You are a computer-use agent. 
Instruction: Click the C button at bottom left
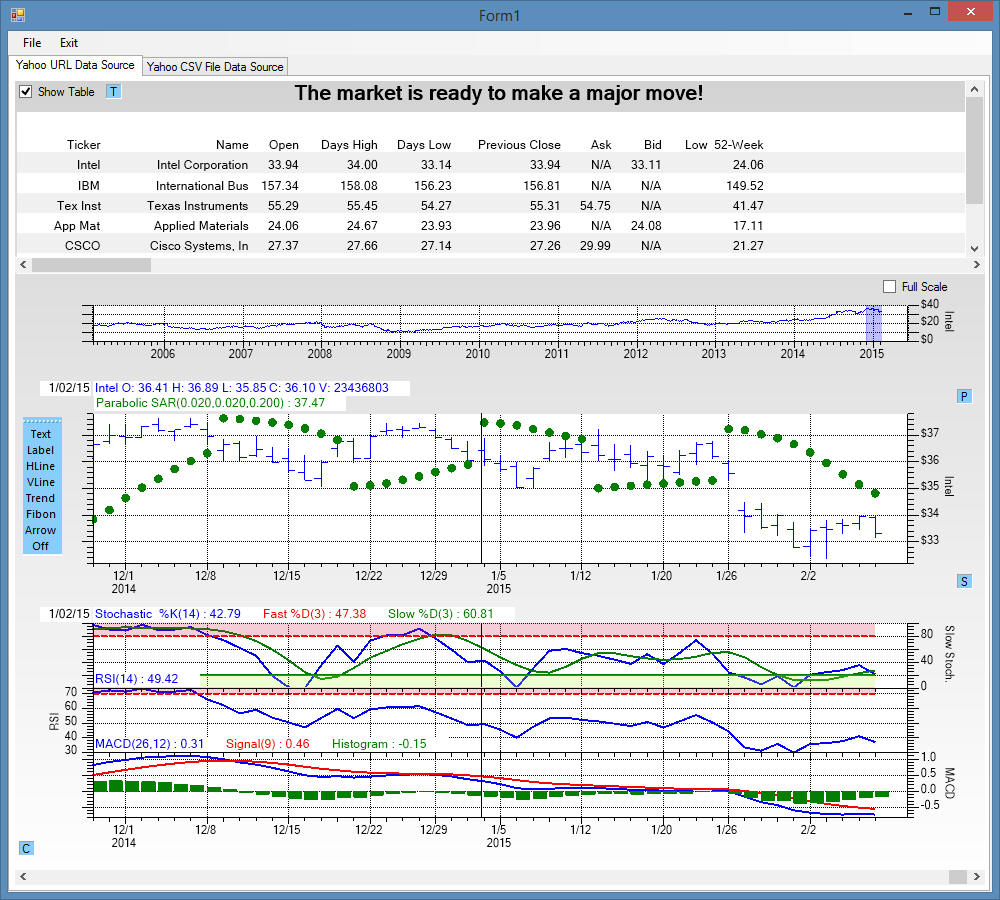coord(26,848)
